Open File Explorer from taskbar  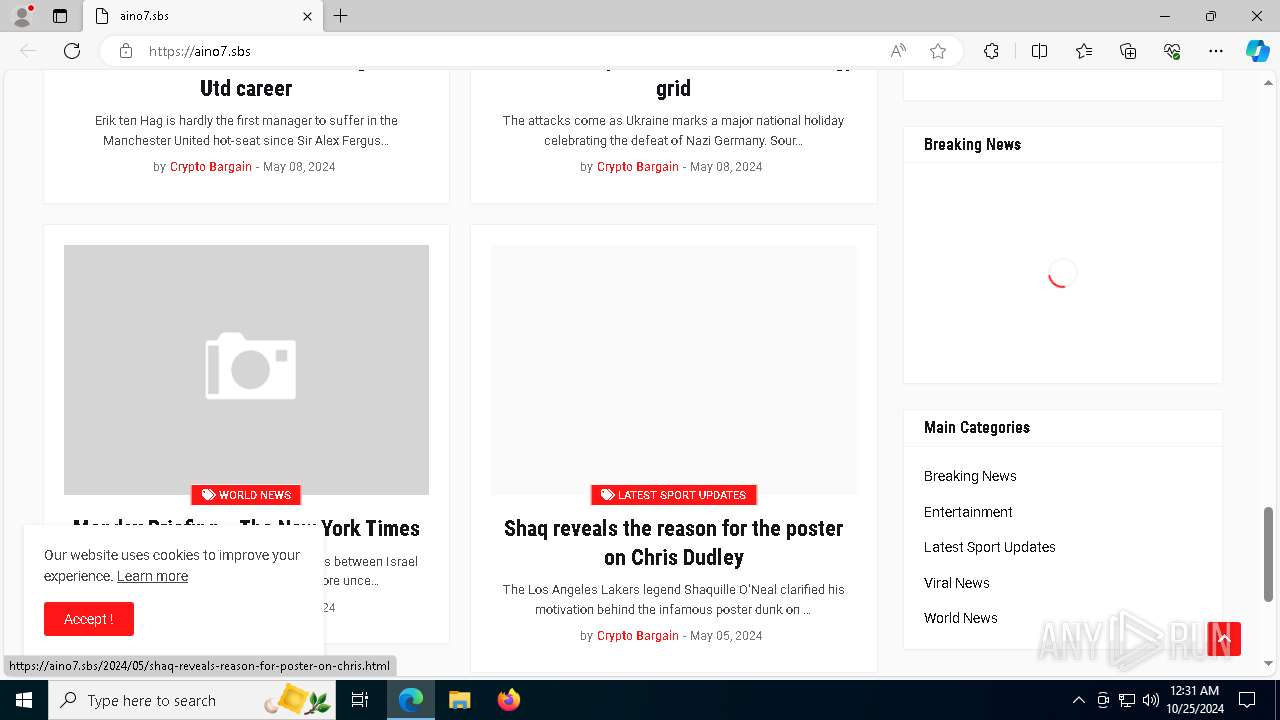(x=459, y=700)
